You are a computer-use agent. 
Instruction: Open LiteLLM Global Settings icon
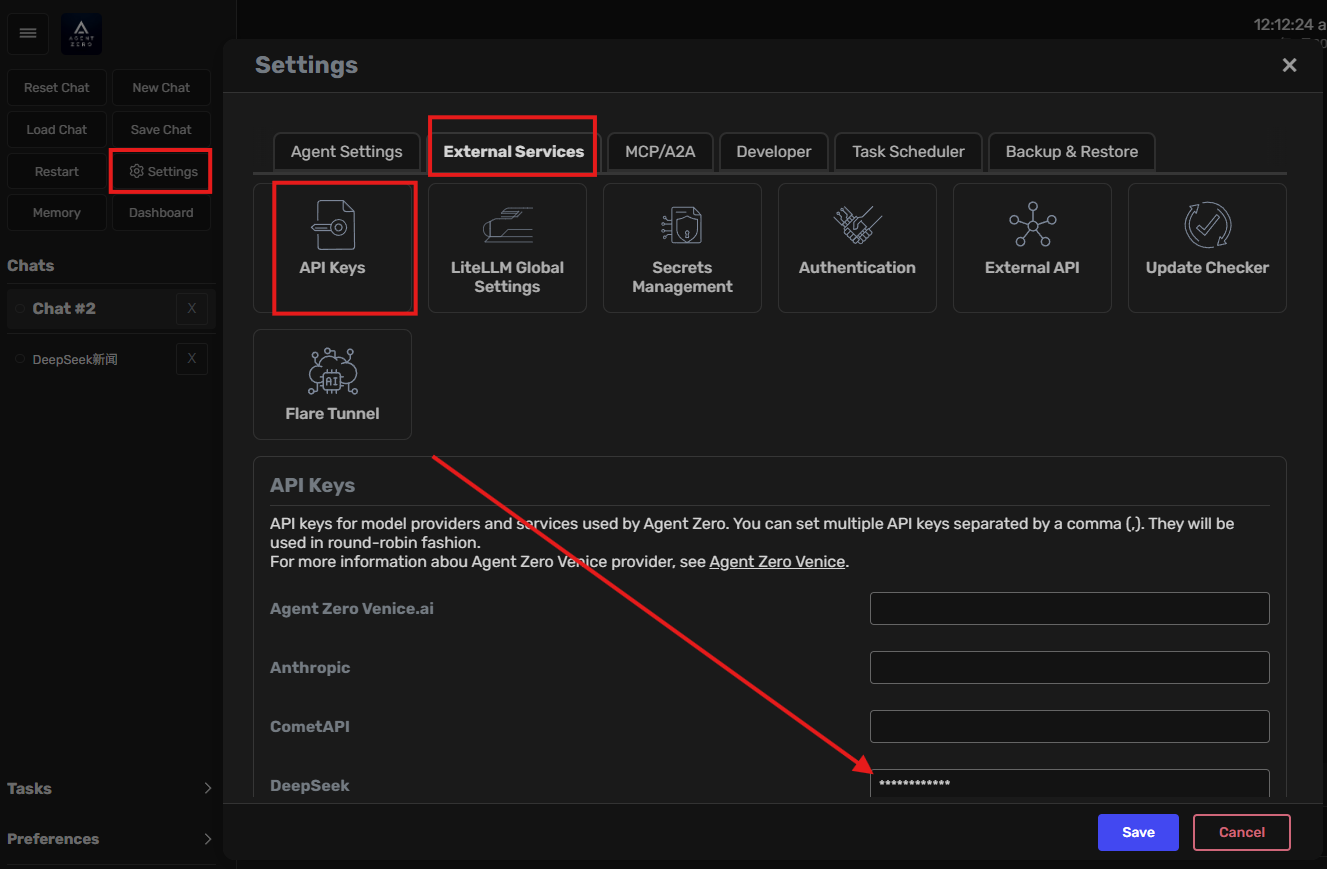507,226
